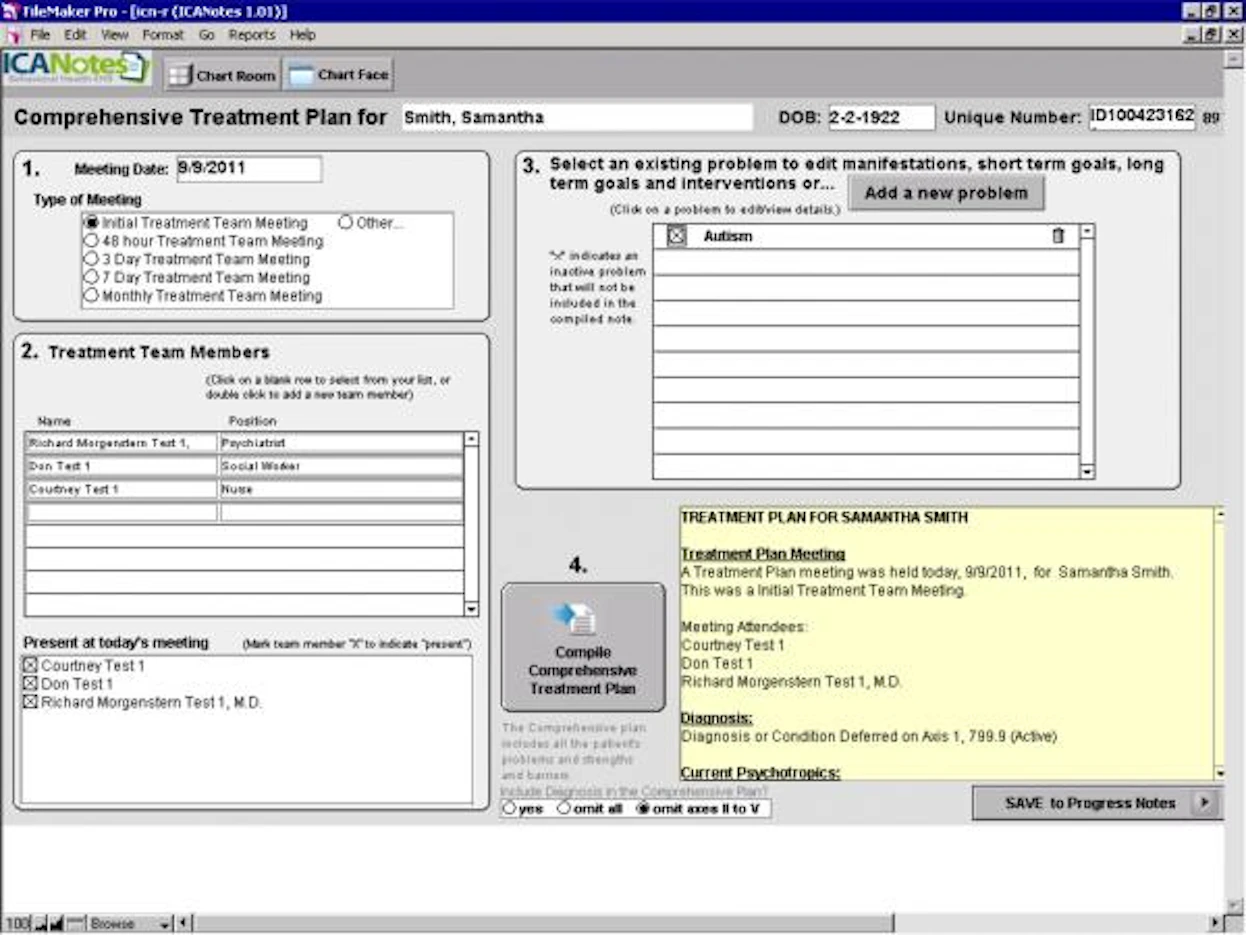
Task: Click the Social Worker position cell
Action: pyautogui.click(x=341, y=466)
